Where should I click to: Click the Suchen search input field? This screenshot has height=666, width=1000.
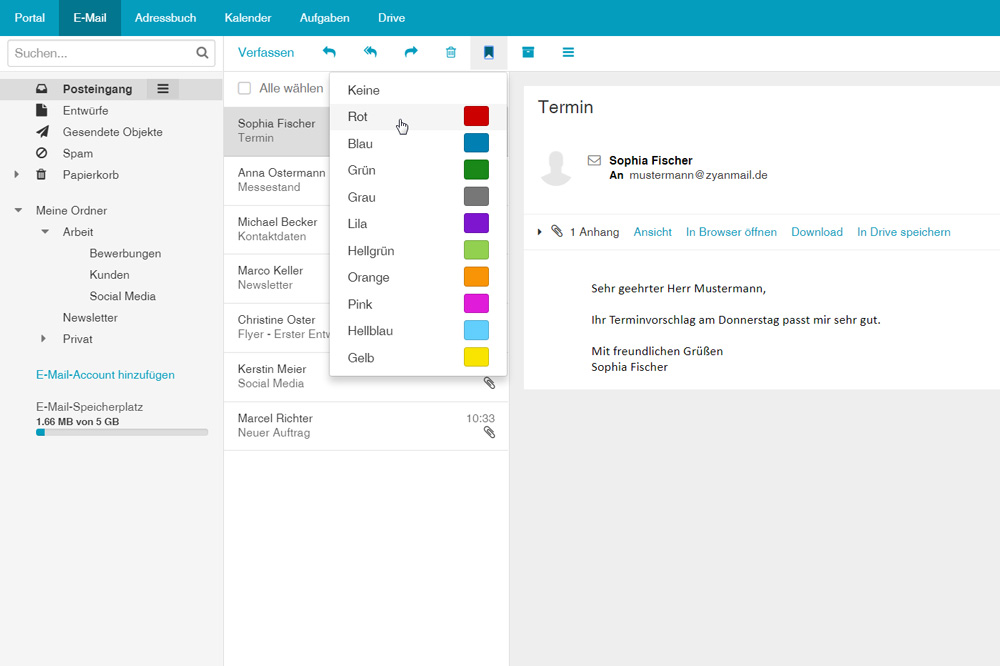point(100,53)
